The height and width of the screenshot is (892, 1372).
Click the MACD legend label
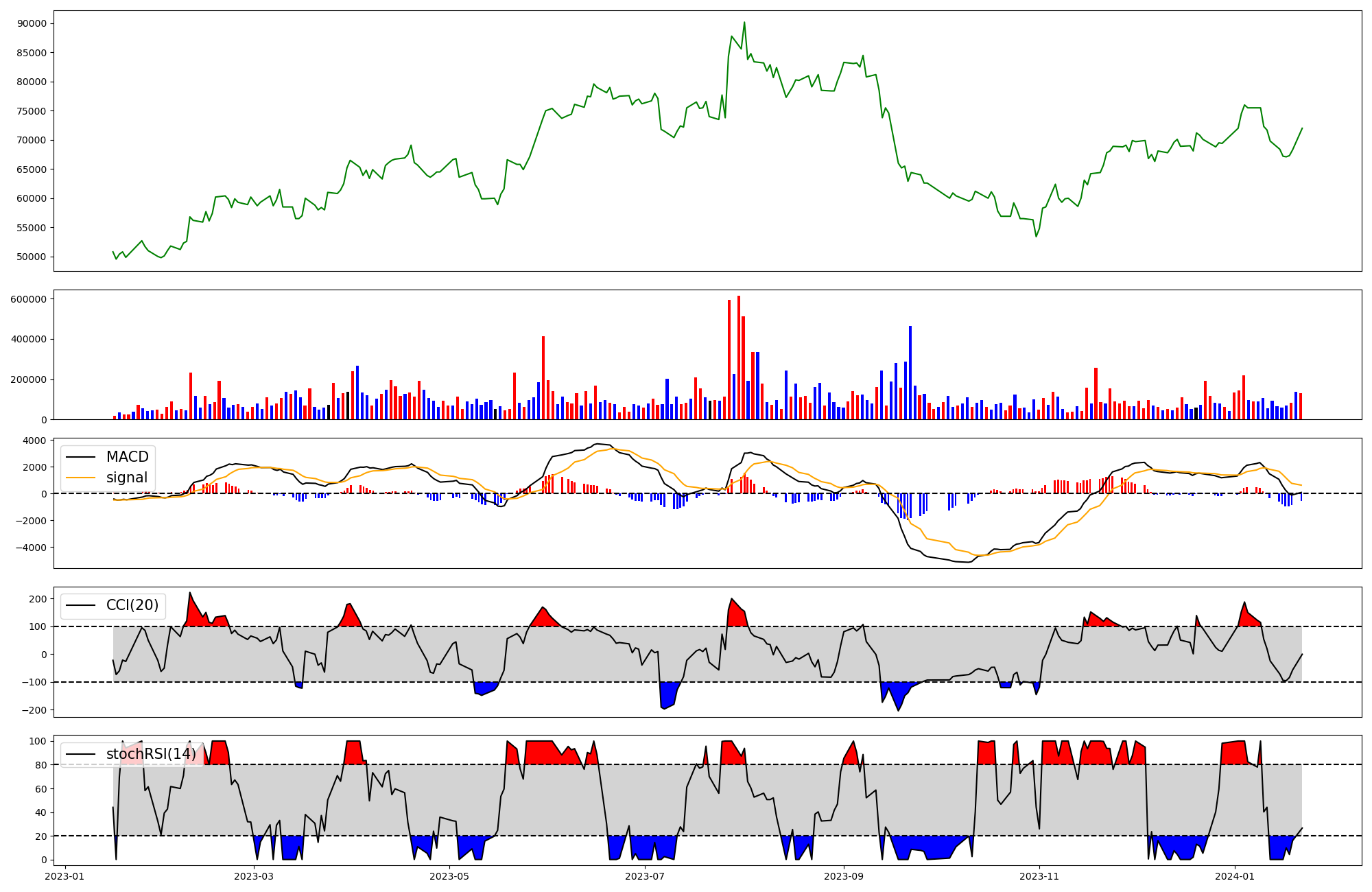pos(127,457)
